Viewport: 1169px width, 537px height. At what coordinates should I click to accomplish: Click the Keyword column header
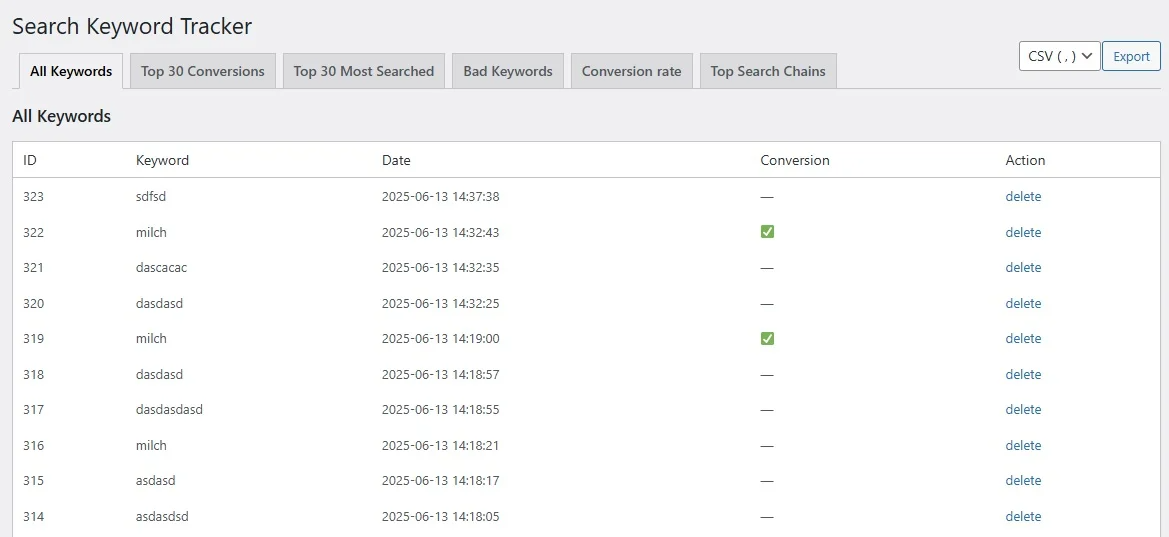162,160
